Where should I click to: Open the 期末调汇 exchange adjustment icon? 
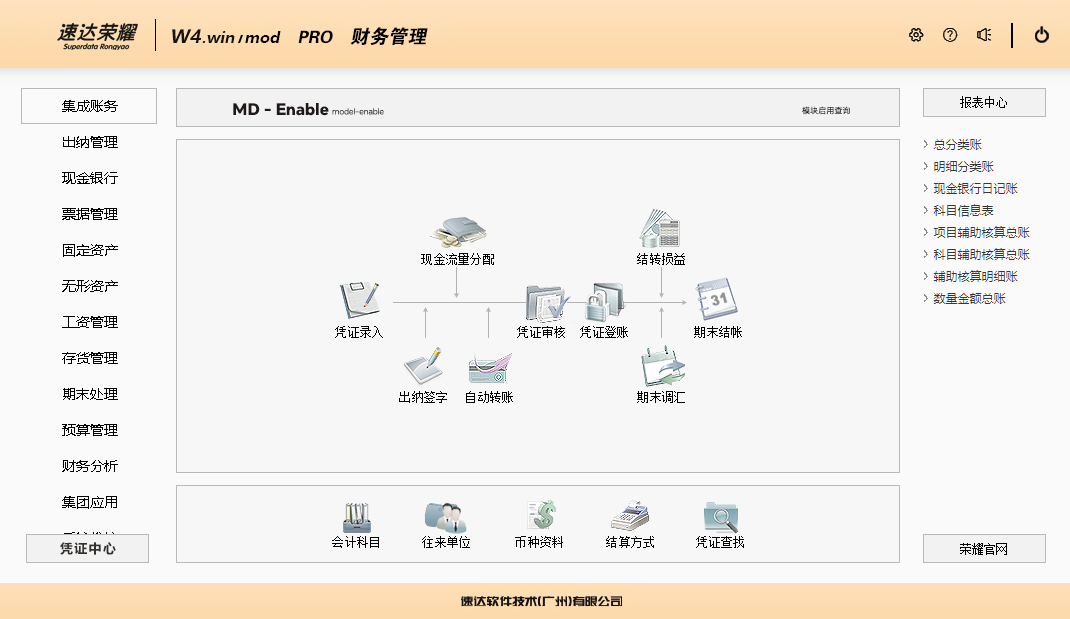(x=661, y=367)
